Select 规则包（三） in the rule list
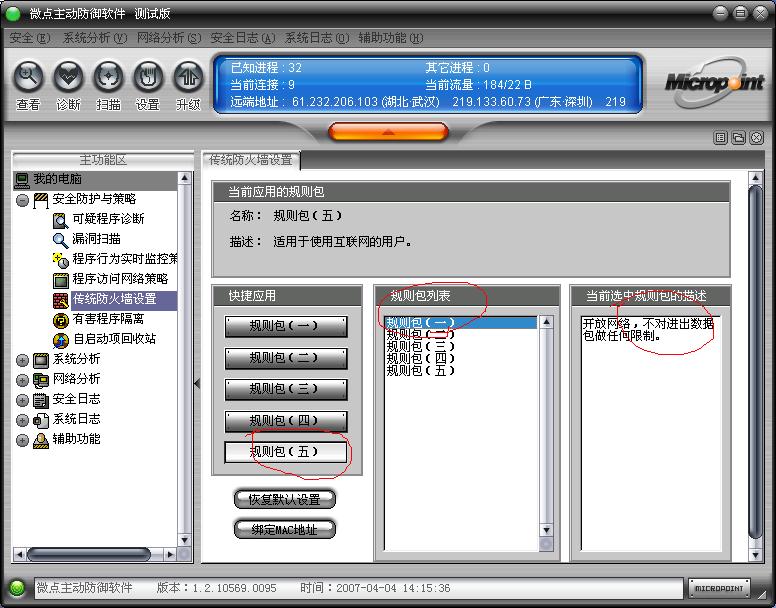776x608 pixels. pyautogui.click(x=460, y=346)
